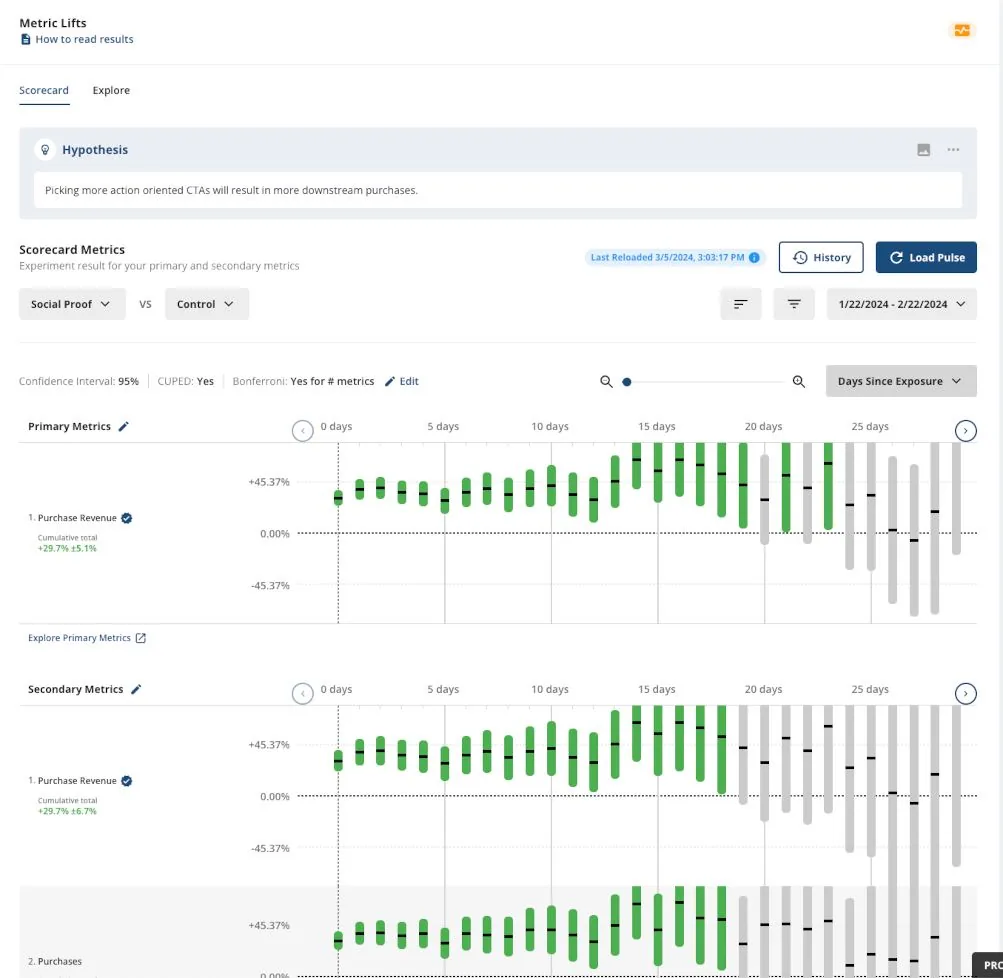
Task: Click next arrow on Secondary Metrics timeline
Action: point(965,693)
